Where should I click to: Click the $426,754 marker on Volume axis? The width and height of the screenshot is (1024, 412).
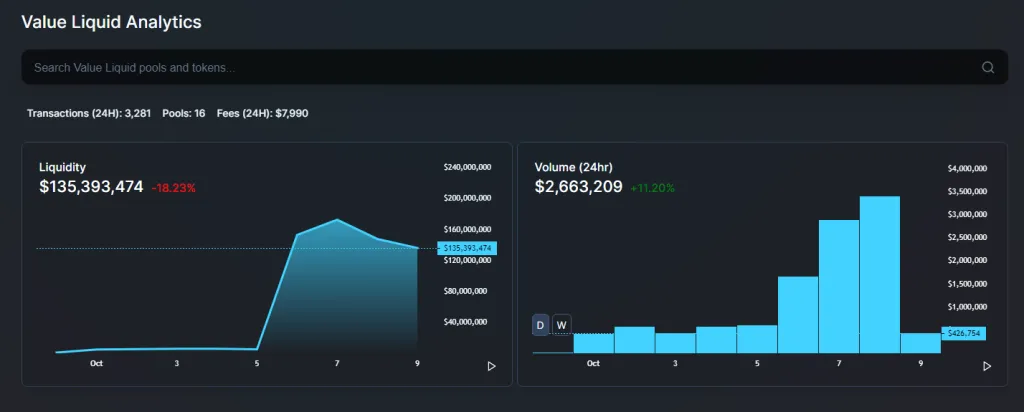[x=964, y=333]
